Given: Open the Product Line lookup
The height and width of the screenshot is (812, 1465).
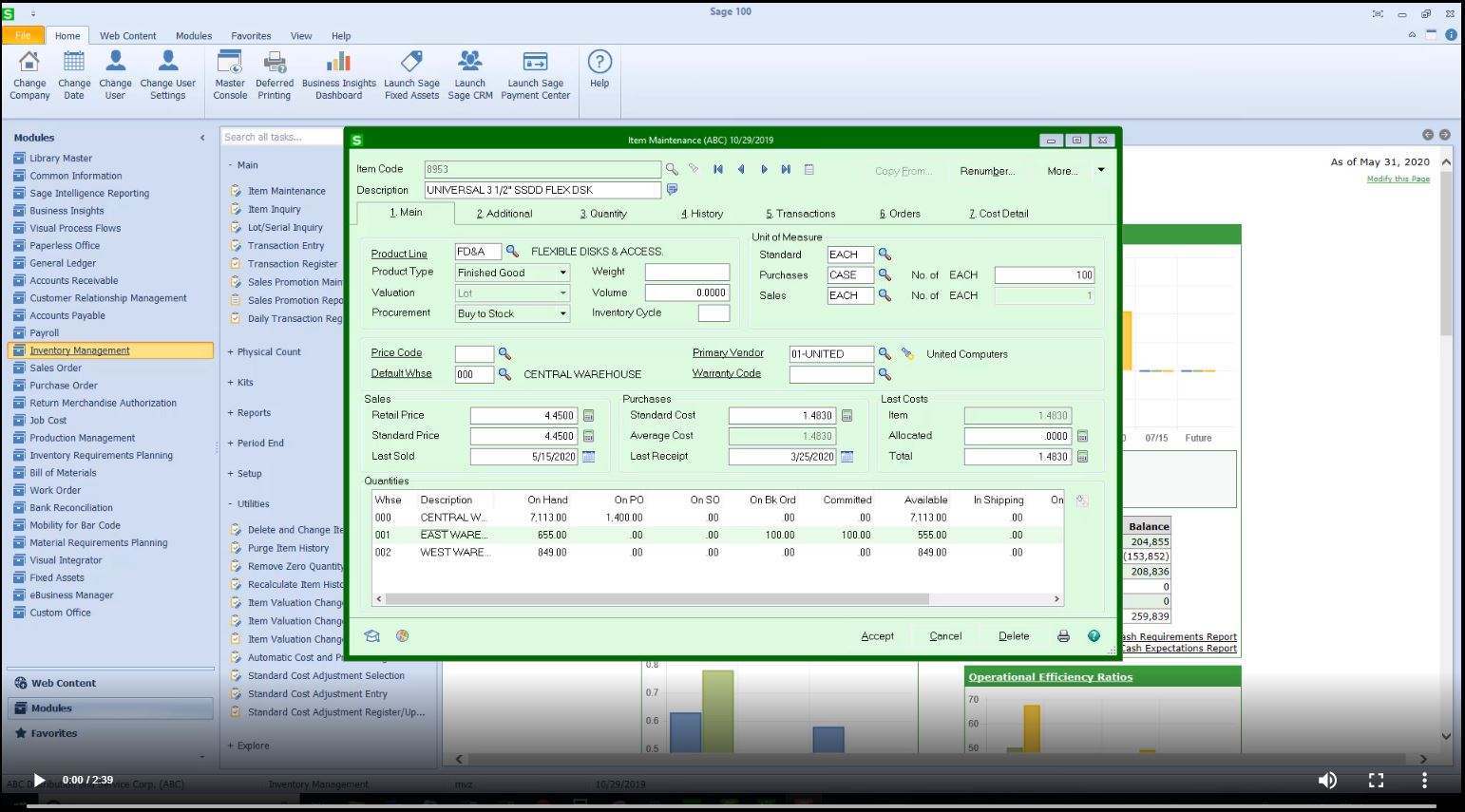Looking at the screenshot, I should click(511, 251).
